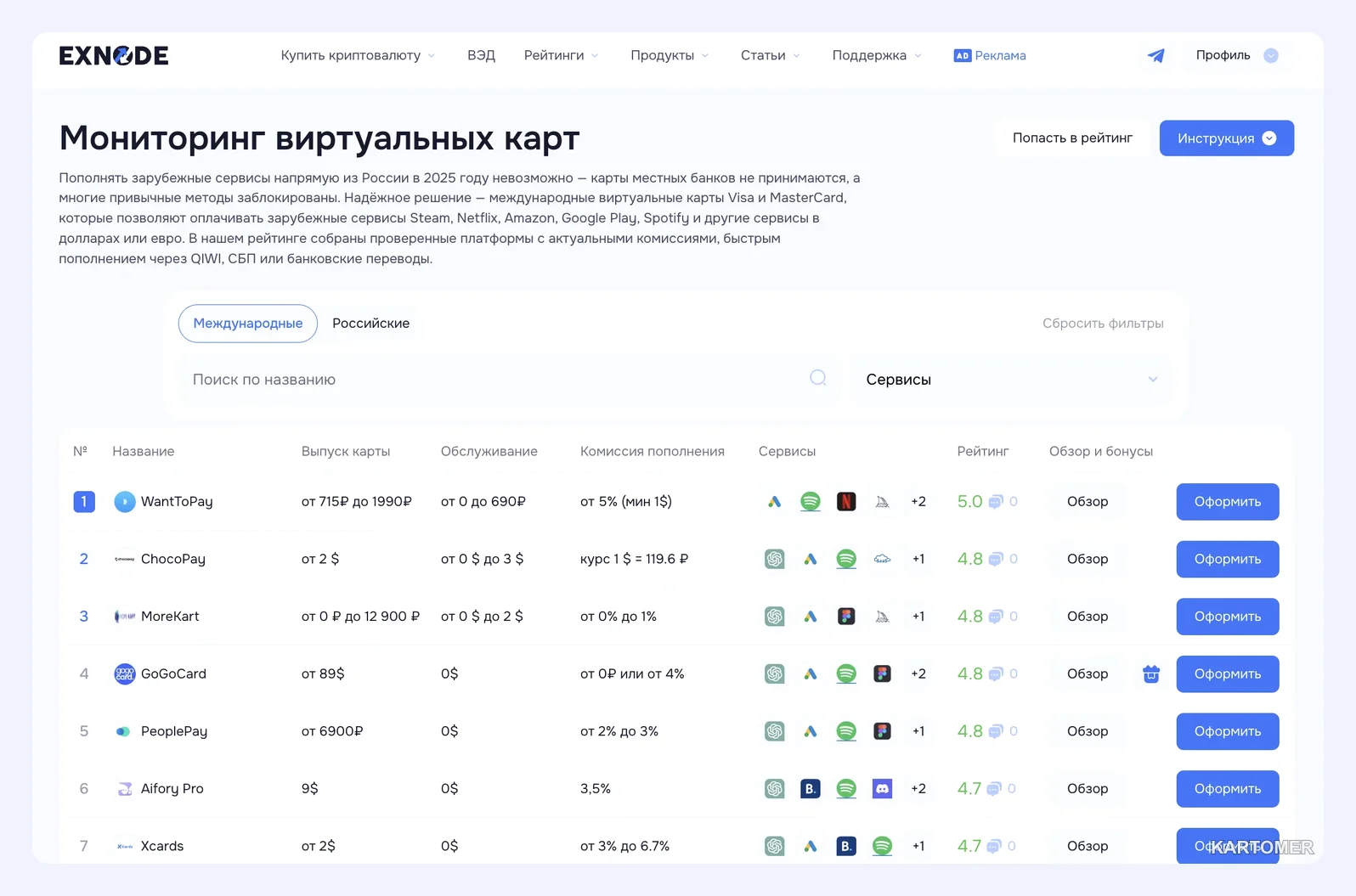Click Google Ads icon in PeoplePay row
The image size is (1356, 896).
(811, 730)
